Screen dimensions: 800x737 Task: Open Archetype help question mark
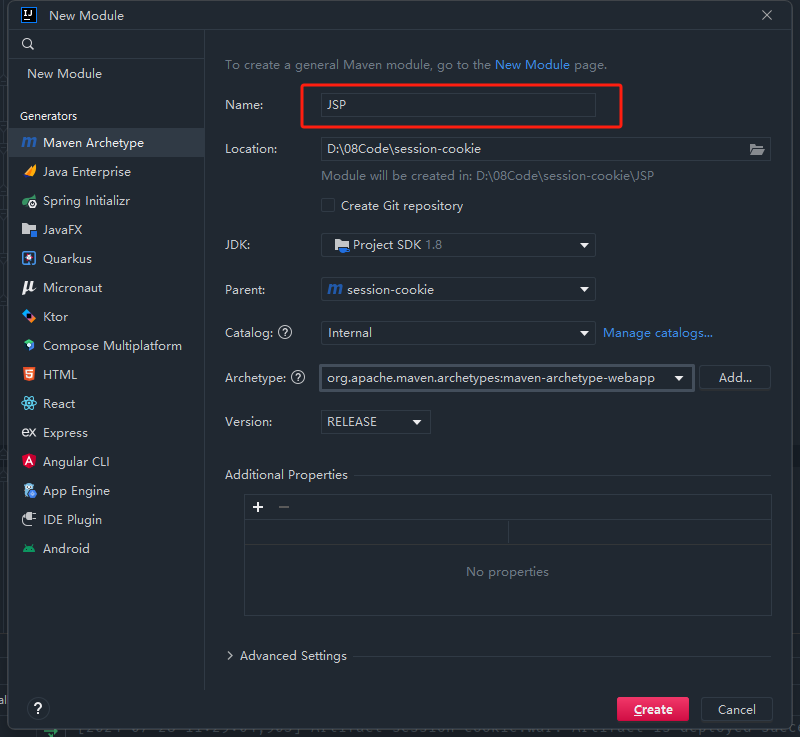298,377
